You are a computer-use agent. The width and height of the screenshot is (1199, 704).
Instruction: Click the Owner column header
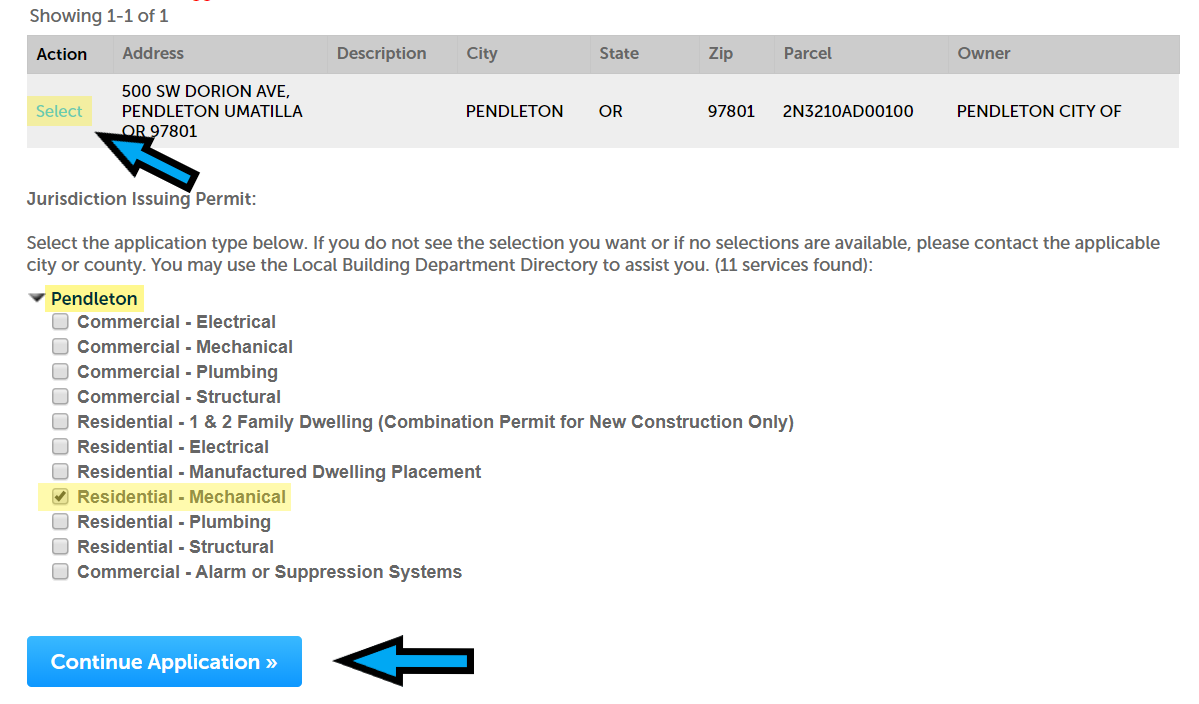984,54
